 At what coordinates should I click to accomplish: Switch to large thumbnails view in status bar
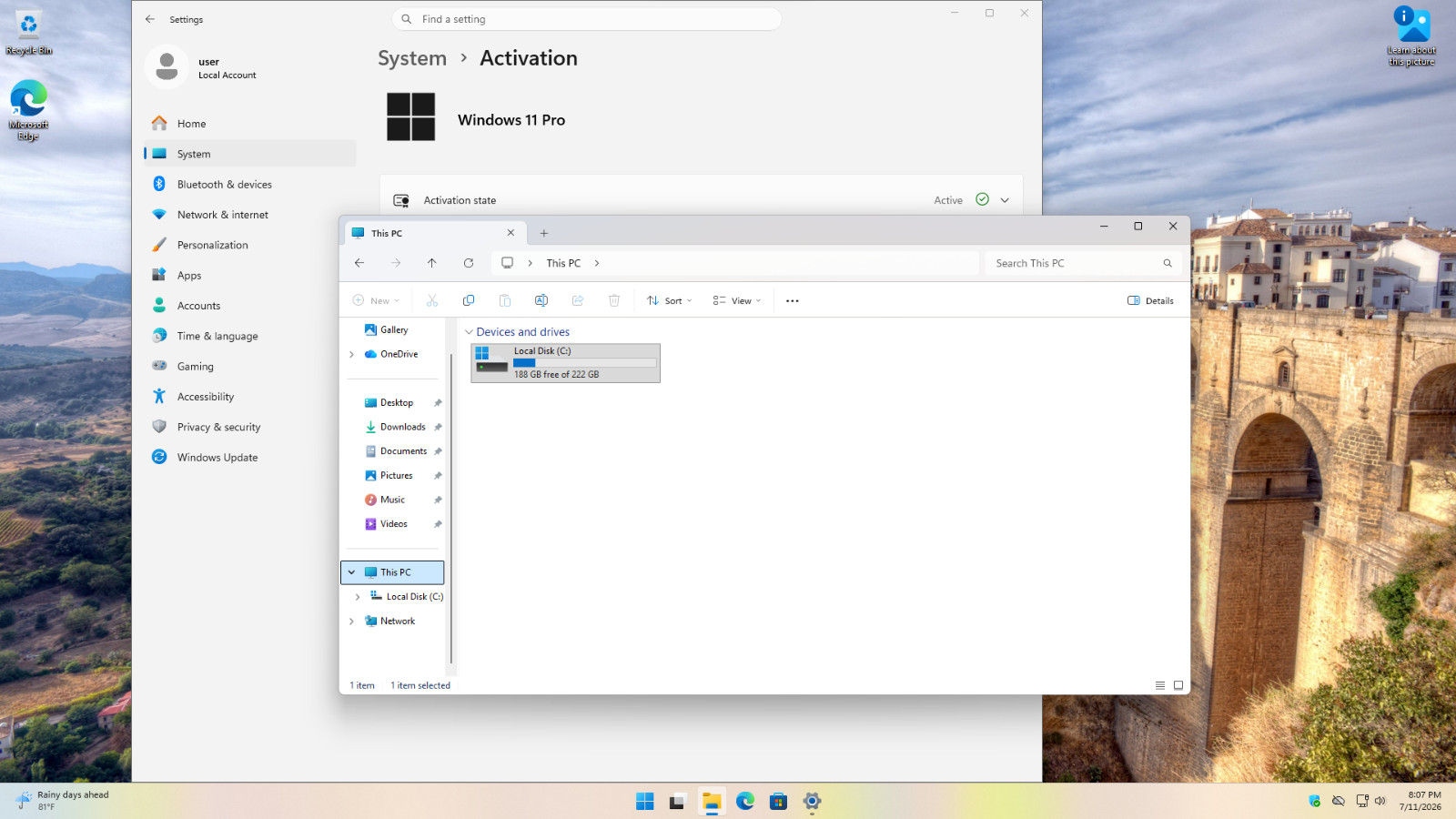1178,685
